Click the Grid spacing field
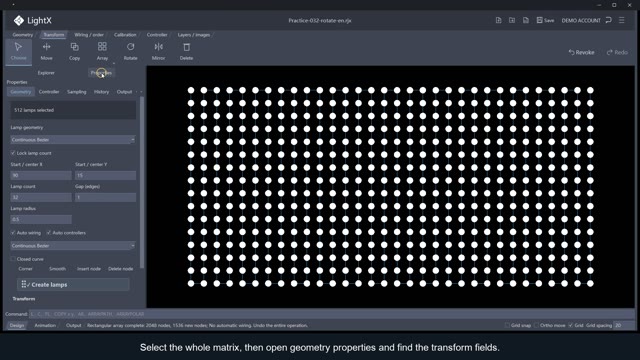640x360 pixels. (624, 325)
